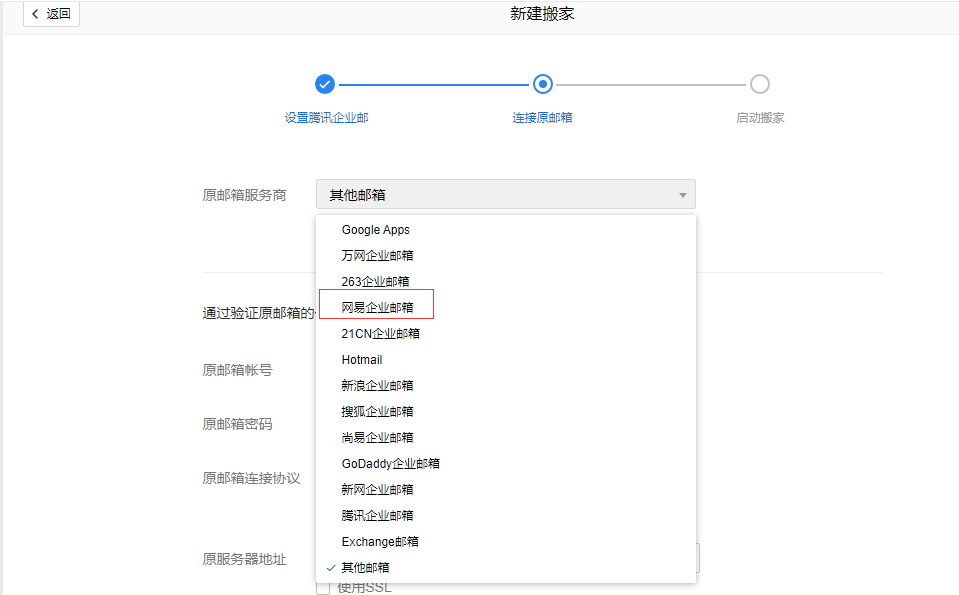Click the active 连接原邮箱 step circle

click(542, 84)
